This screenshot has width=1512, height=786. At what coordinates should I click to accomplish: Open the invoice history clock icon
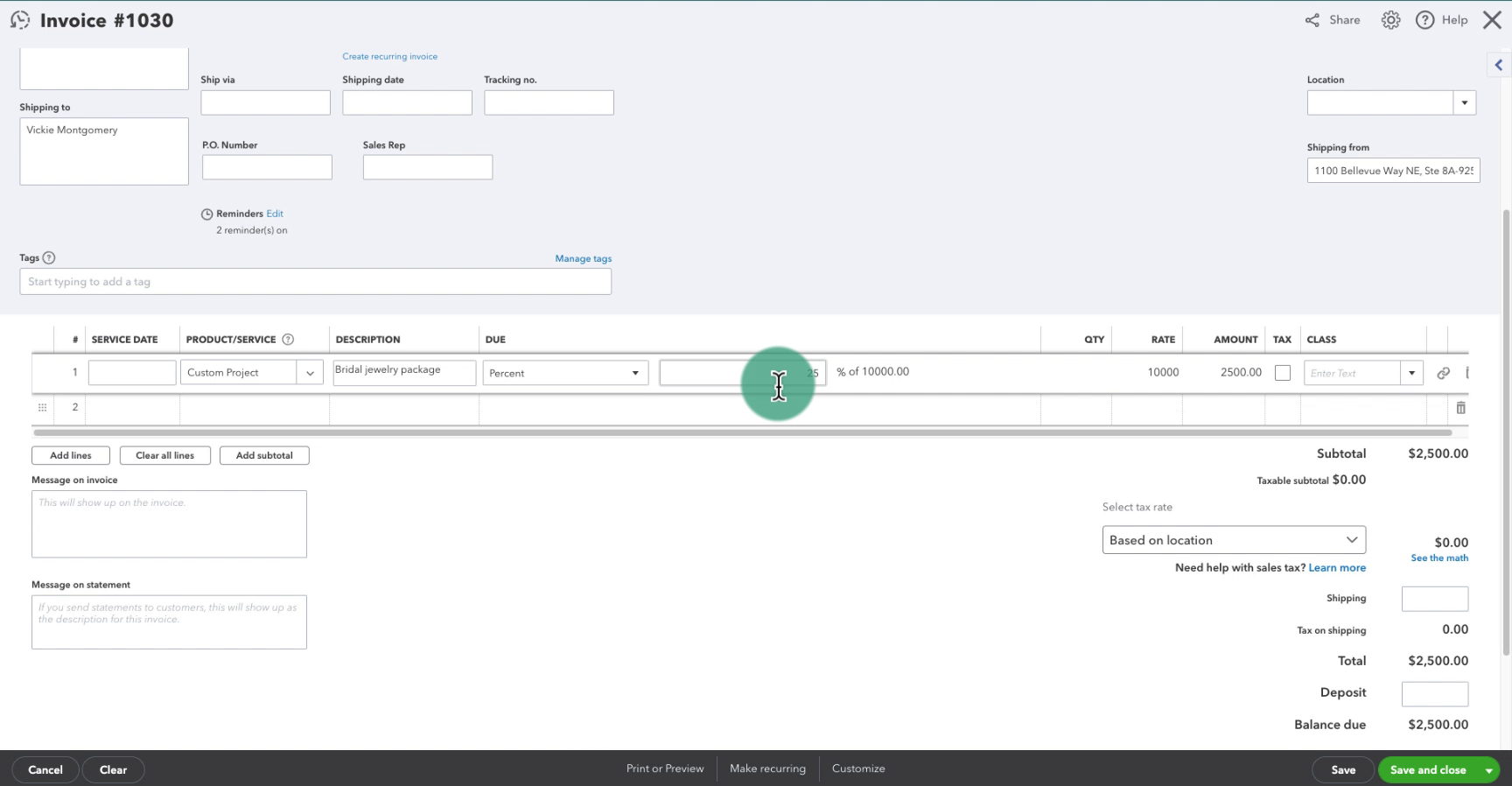tap(19, 19)
